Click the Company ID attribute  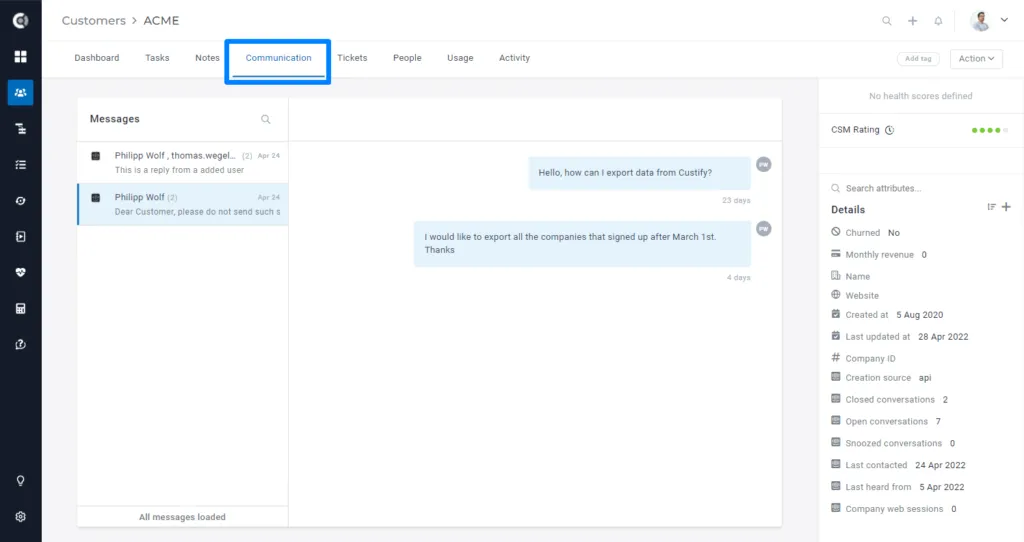coord(863,358)
